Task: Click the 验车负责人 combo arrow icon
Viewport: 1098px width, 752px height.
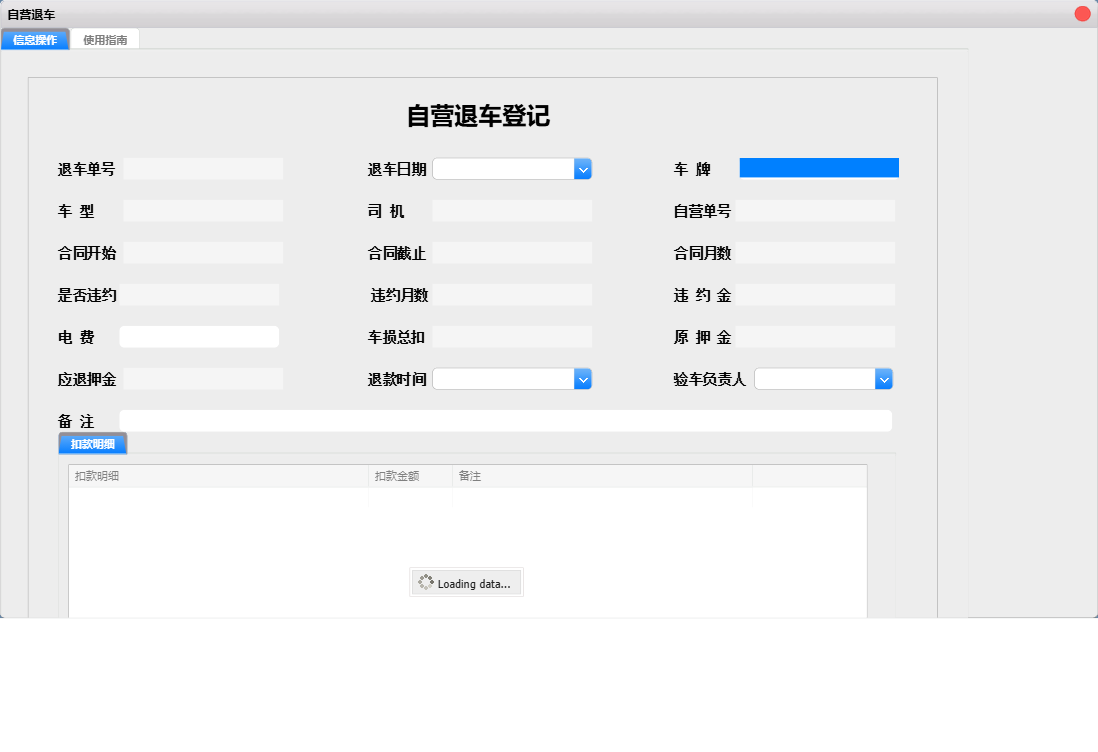Action: (884, 378)
